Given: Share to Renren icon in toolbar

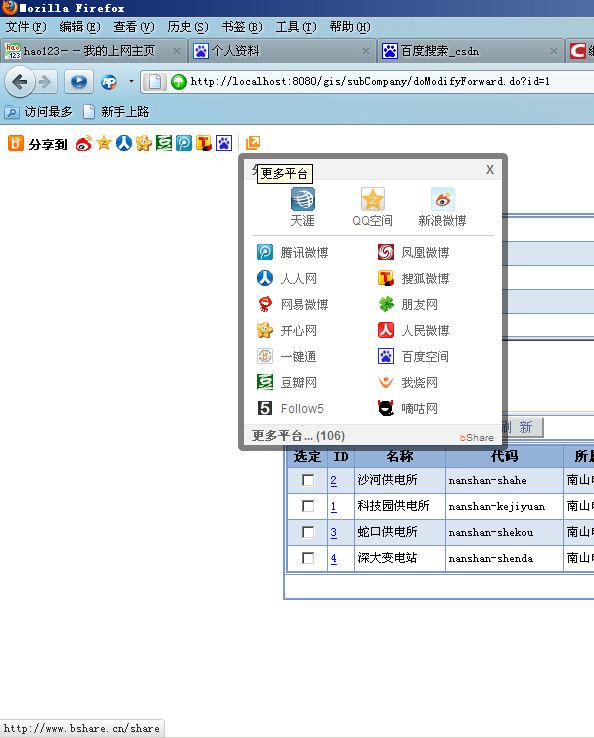Looking at the screenshot, I should 124,143.
